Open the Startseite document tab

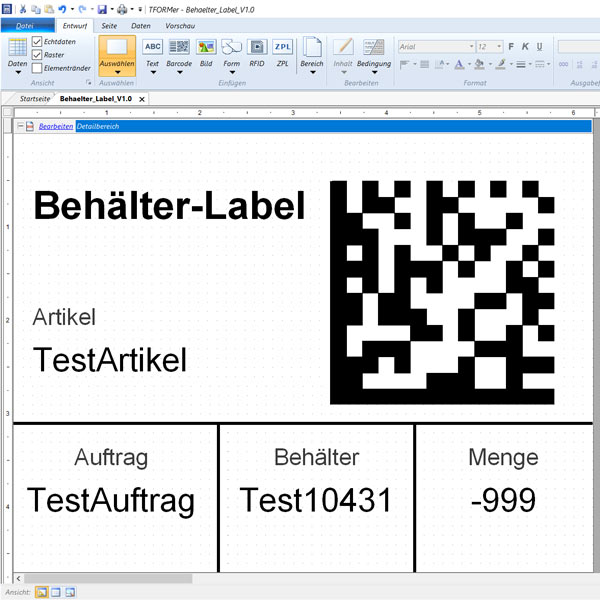point(35,99)
